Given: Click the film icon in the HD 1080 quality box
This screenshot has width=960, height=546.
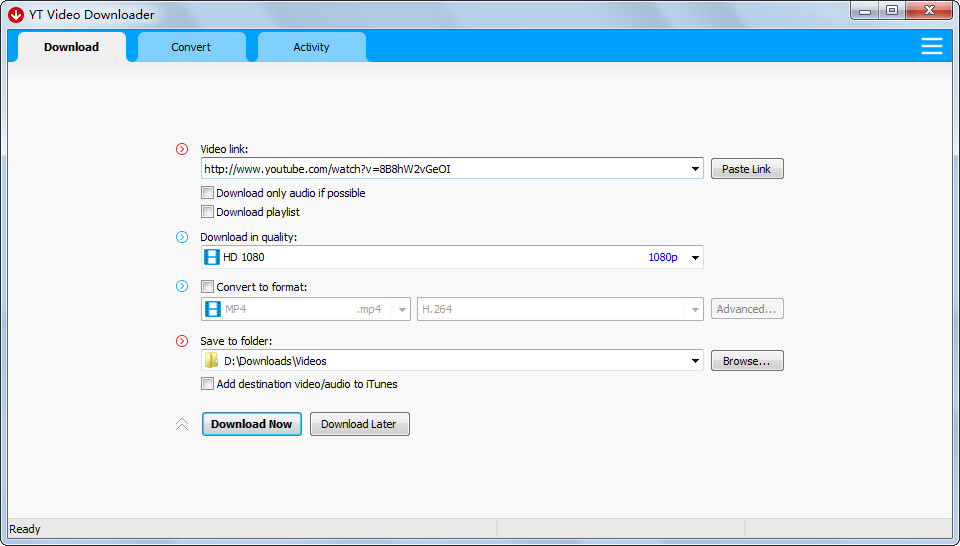Looking at the screenshot, I should point(212,257).
